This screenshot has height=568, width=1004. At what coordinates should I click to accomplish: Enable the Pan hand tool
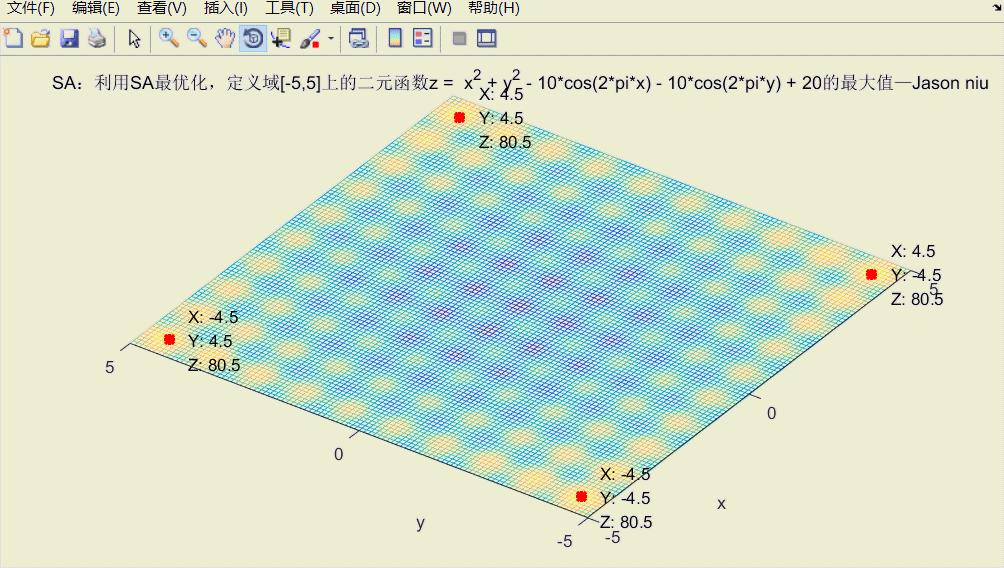225,38
